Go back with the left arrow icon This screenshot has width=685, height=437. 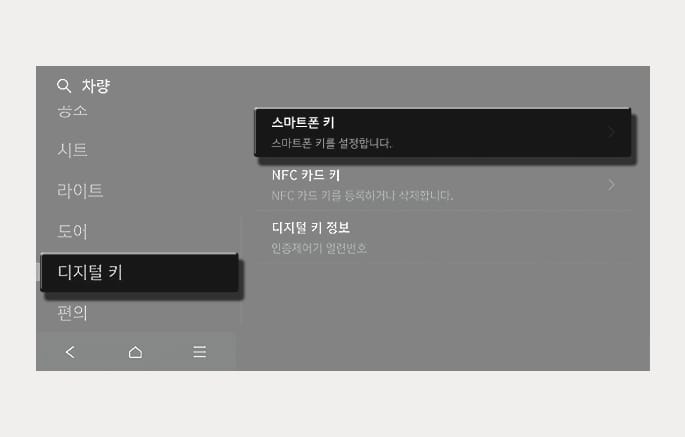coord(70,352)
